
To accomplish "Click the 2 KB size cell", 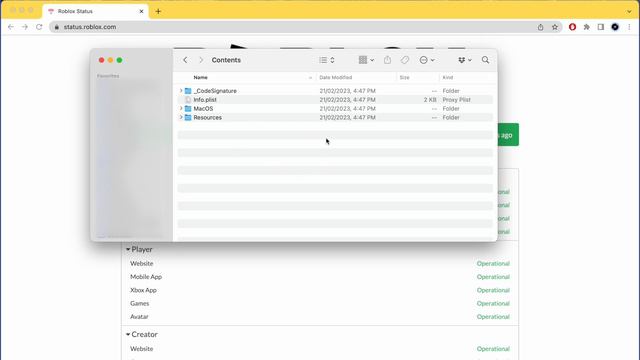I will pyautogui.click(x=430, y=100).
